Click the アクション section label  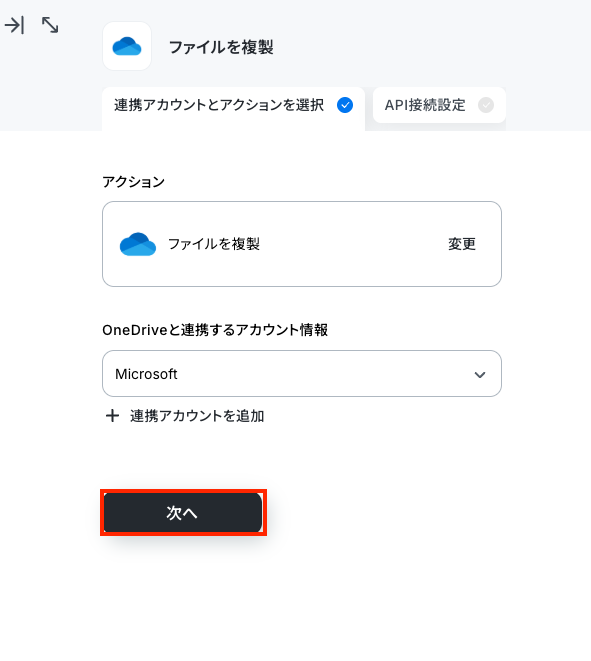tap(134, 182)
